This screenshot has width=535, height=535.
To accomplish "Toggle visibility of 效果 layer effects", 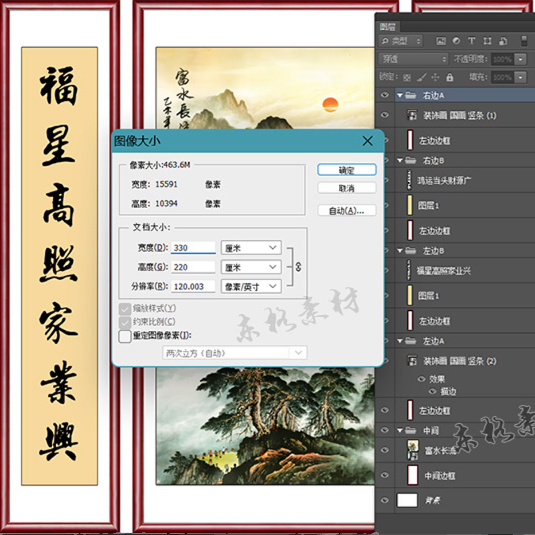I will pos(422,379).
